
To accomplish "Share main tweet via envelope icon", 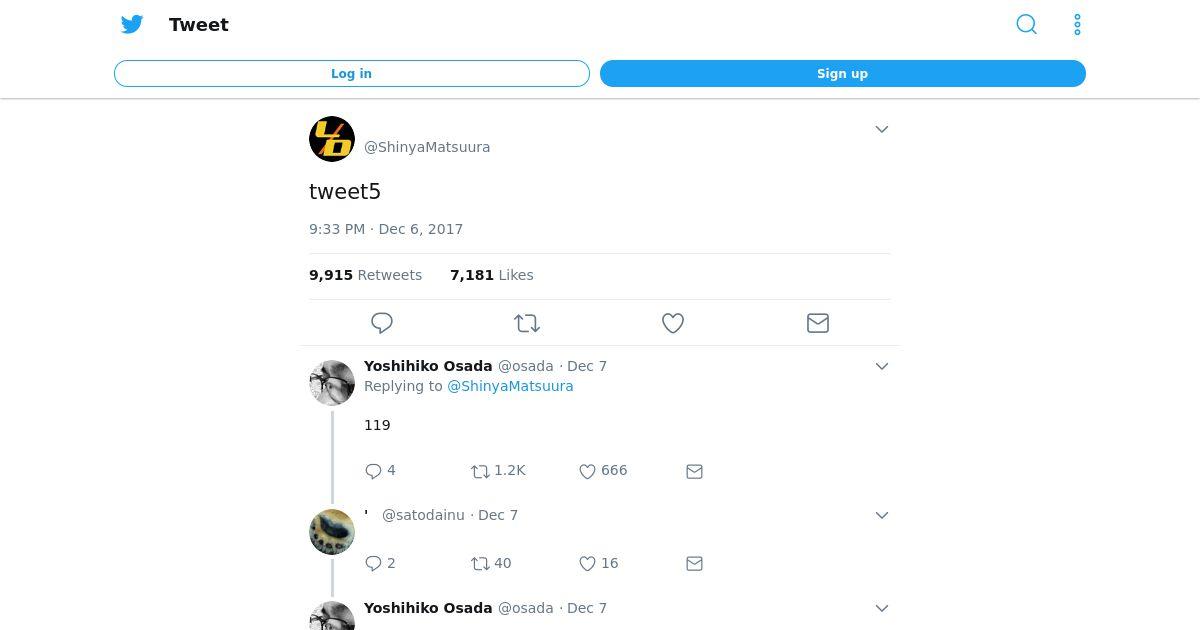I will 818,323.
